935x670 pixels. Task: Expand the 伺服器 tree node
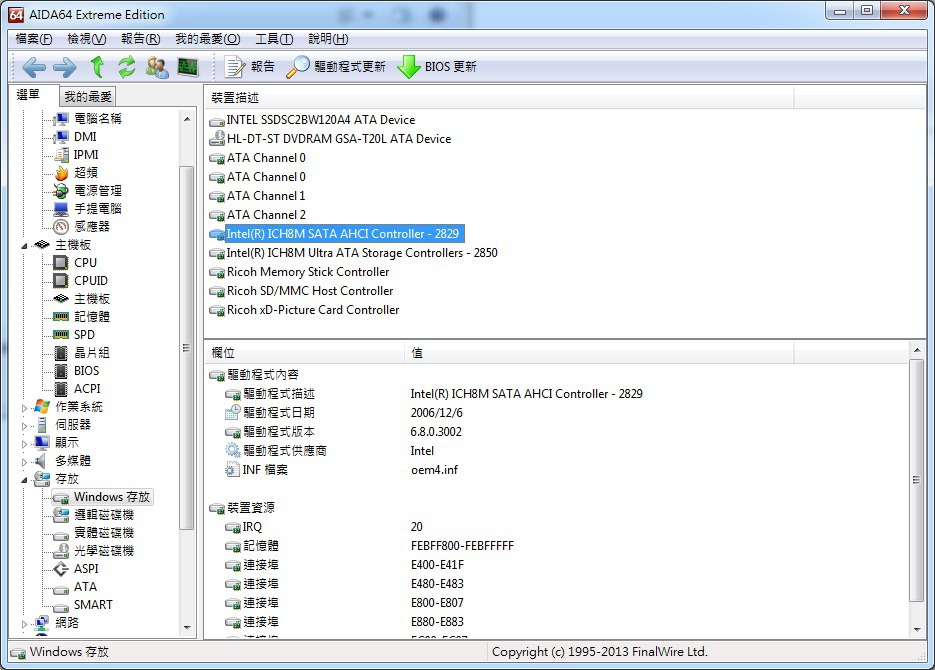coord(24,426)
